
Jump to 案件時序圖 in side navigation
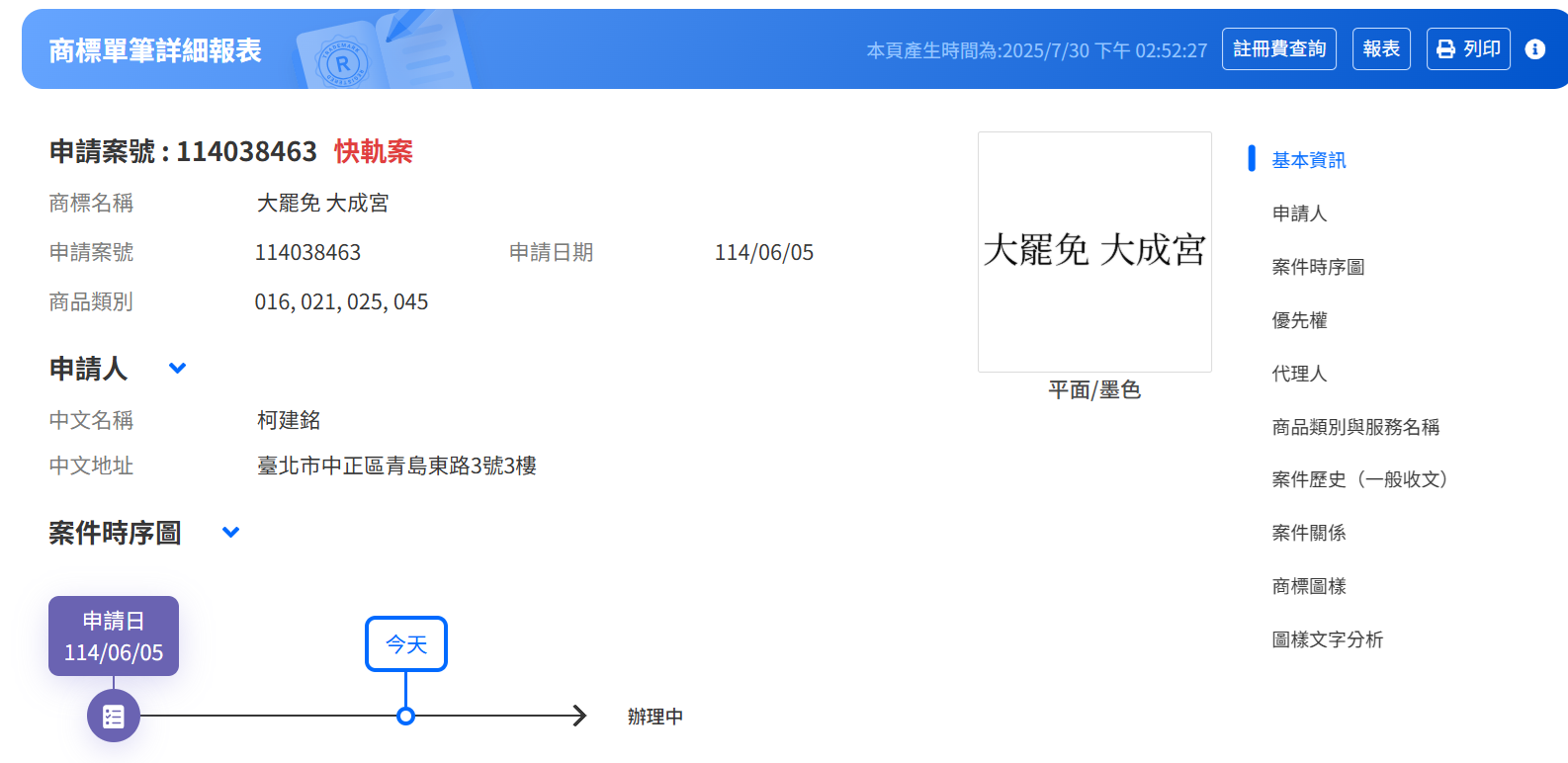click(1318, 267)
